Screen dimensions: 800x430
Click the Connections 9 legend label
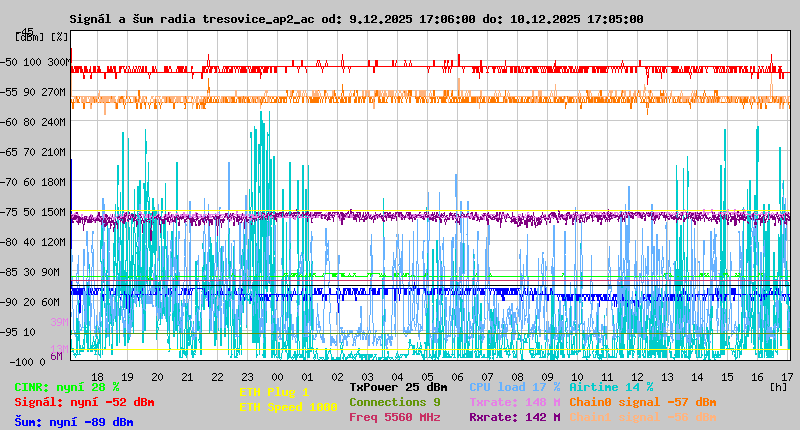(394, 402)
